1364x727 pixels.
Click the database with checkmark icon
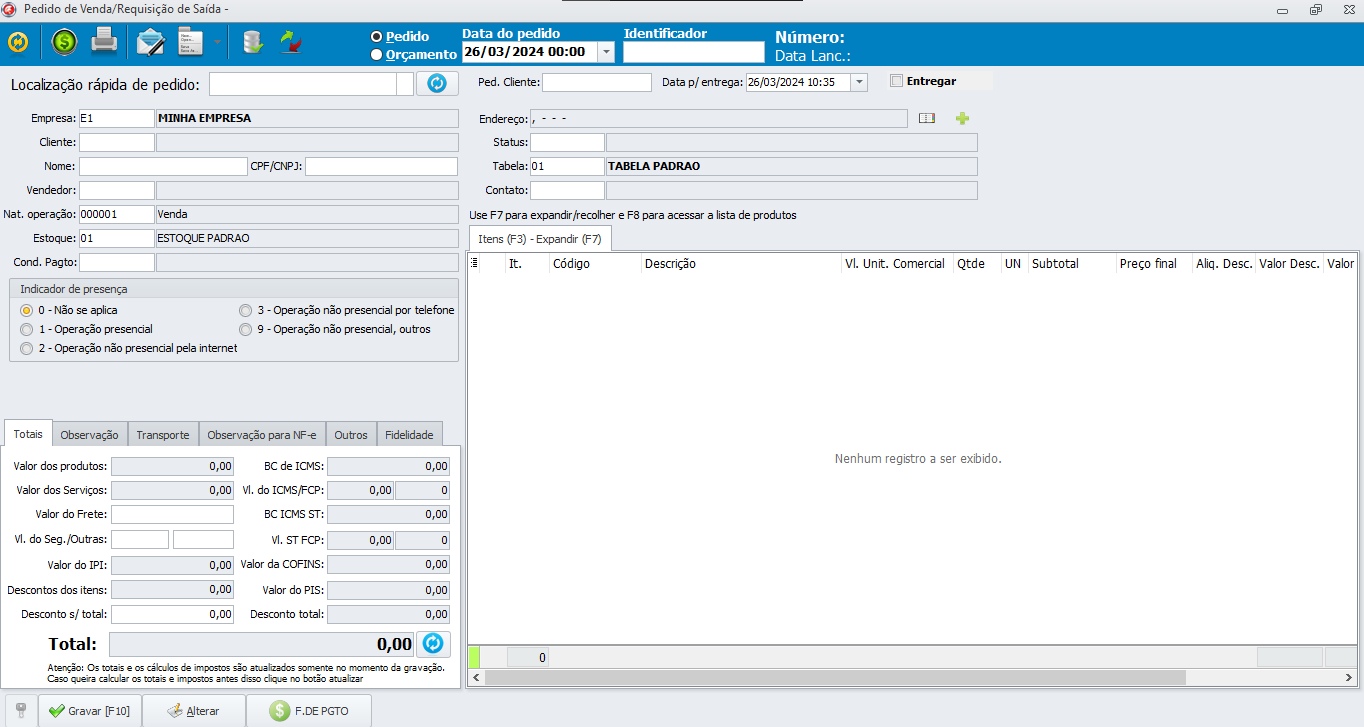[253, 42]
